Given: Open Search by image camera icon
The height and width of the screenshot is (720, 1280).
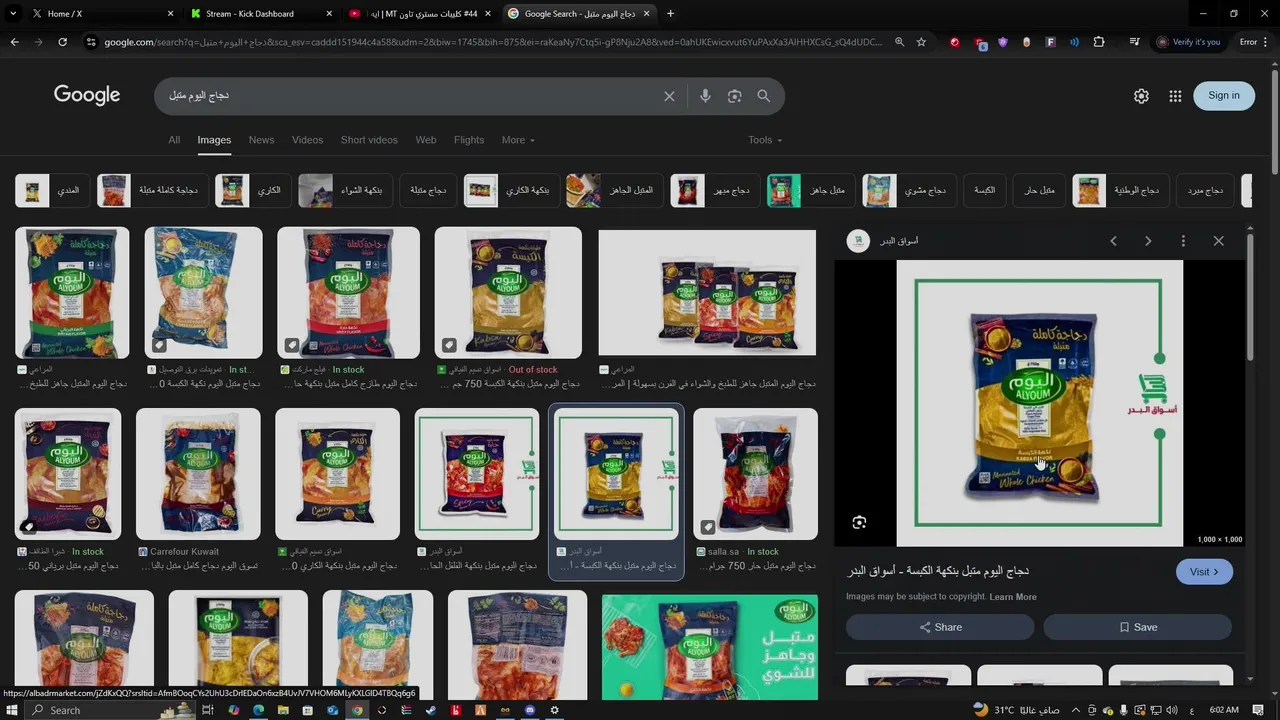Looking at the screenshot, I should [735, 96].
